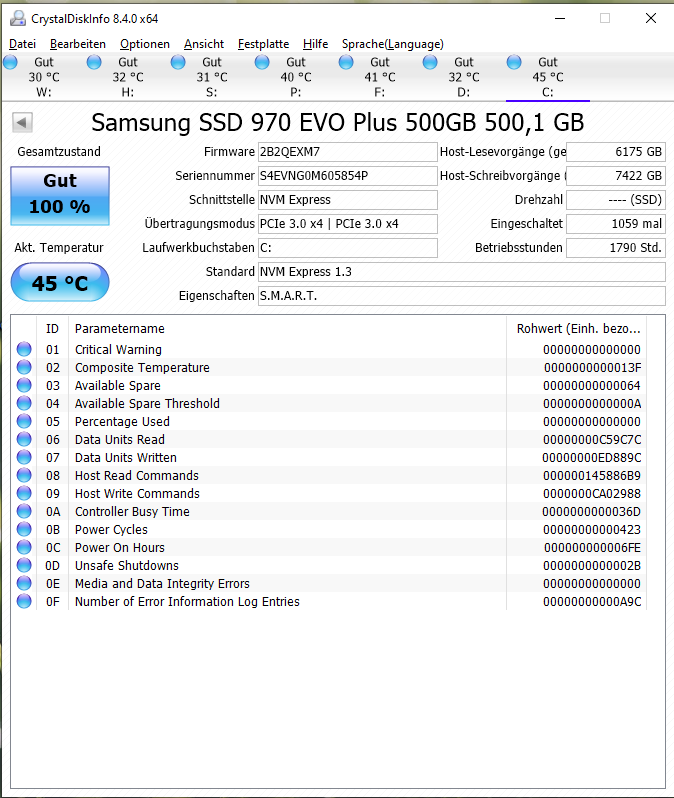This screenshot has width=674, height=798.
Task: Click status orb for Host Read Commands
Action: point(24,475)
